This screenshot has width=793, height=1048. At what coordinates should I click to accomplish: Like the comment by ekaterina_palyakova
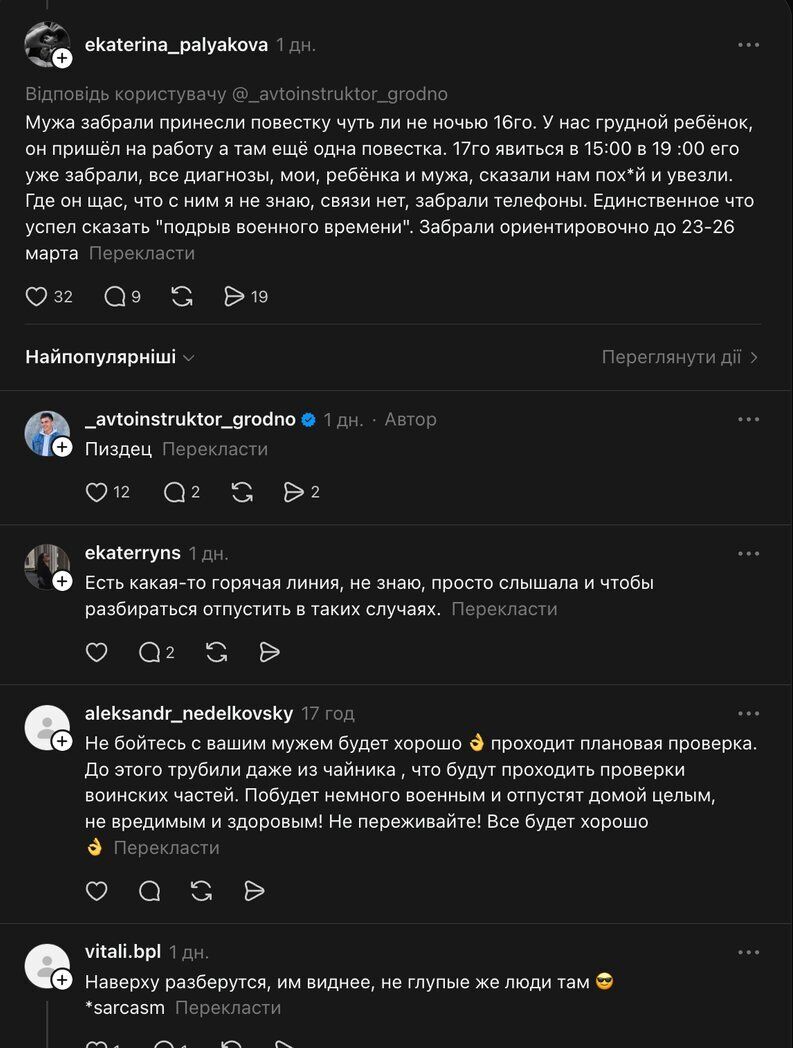(36, 296)
